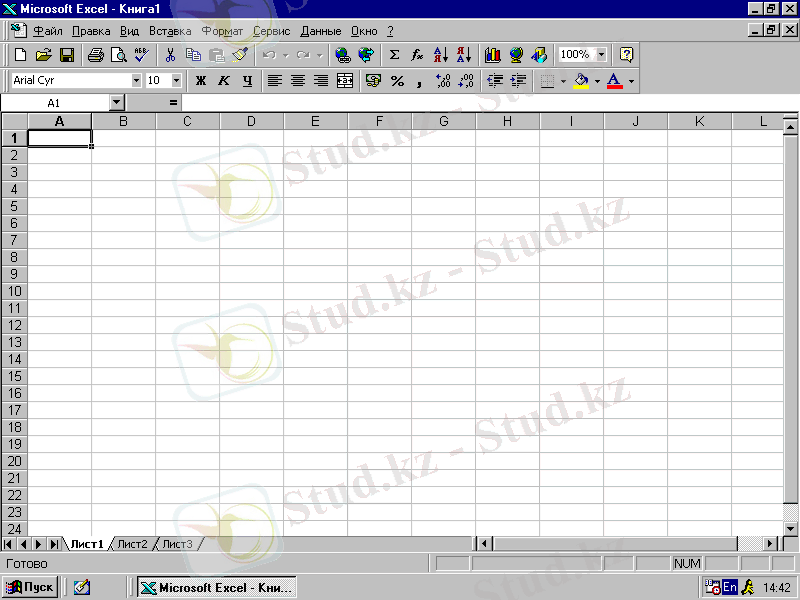This screenshot has height=600, width=800.
Task: Expand the undo history arrow
Action: (x=286, y=55)
